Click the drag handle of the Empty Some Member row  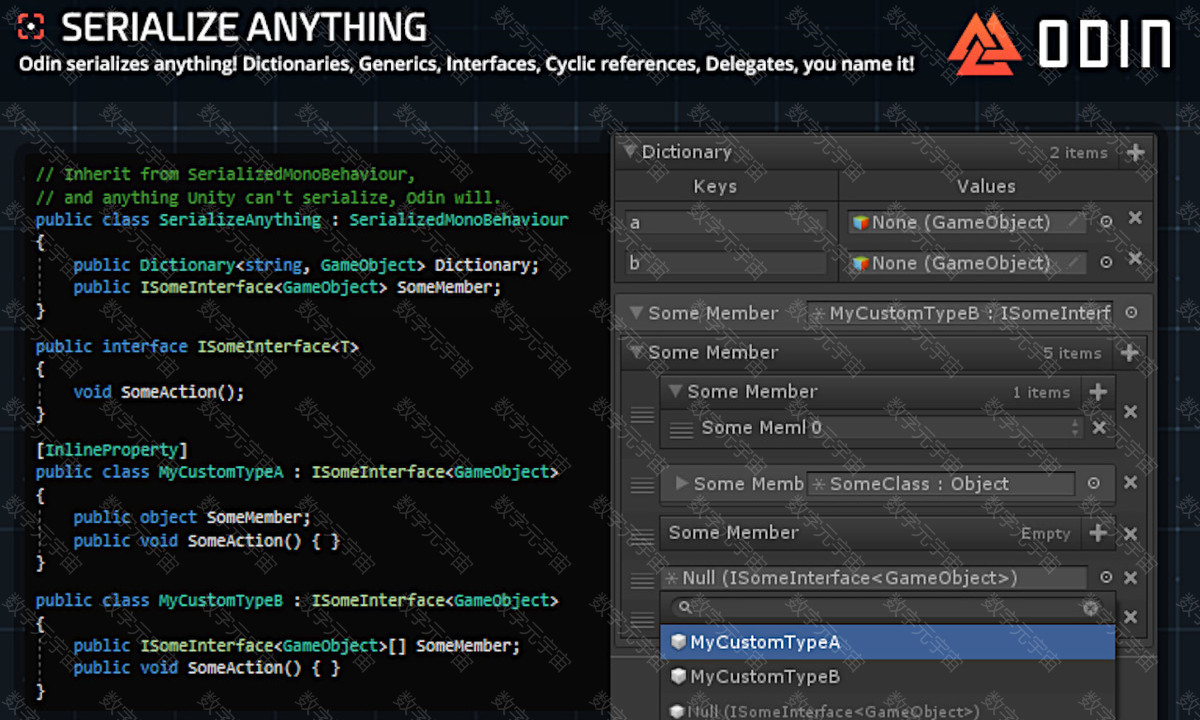click(x=642, y=539)
